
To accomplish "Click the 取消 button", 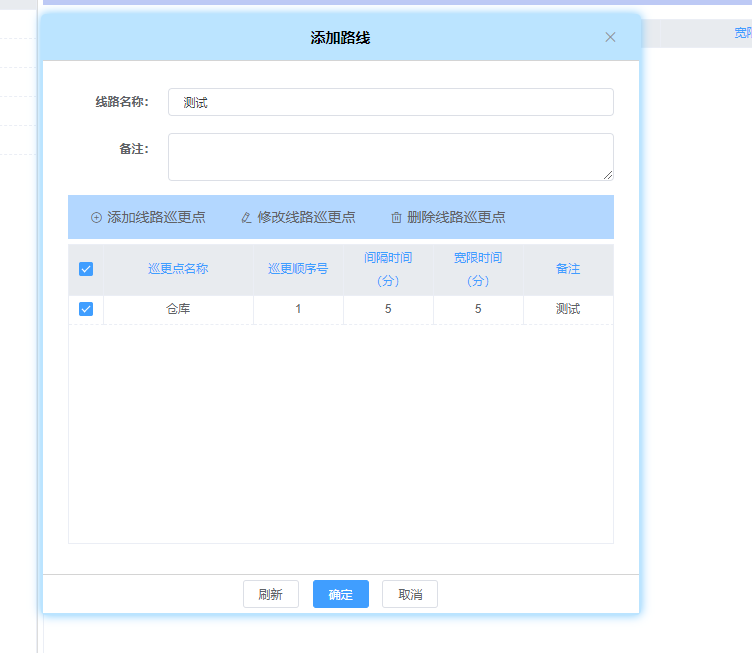I will coord(410,594).
